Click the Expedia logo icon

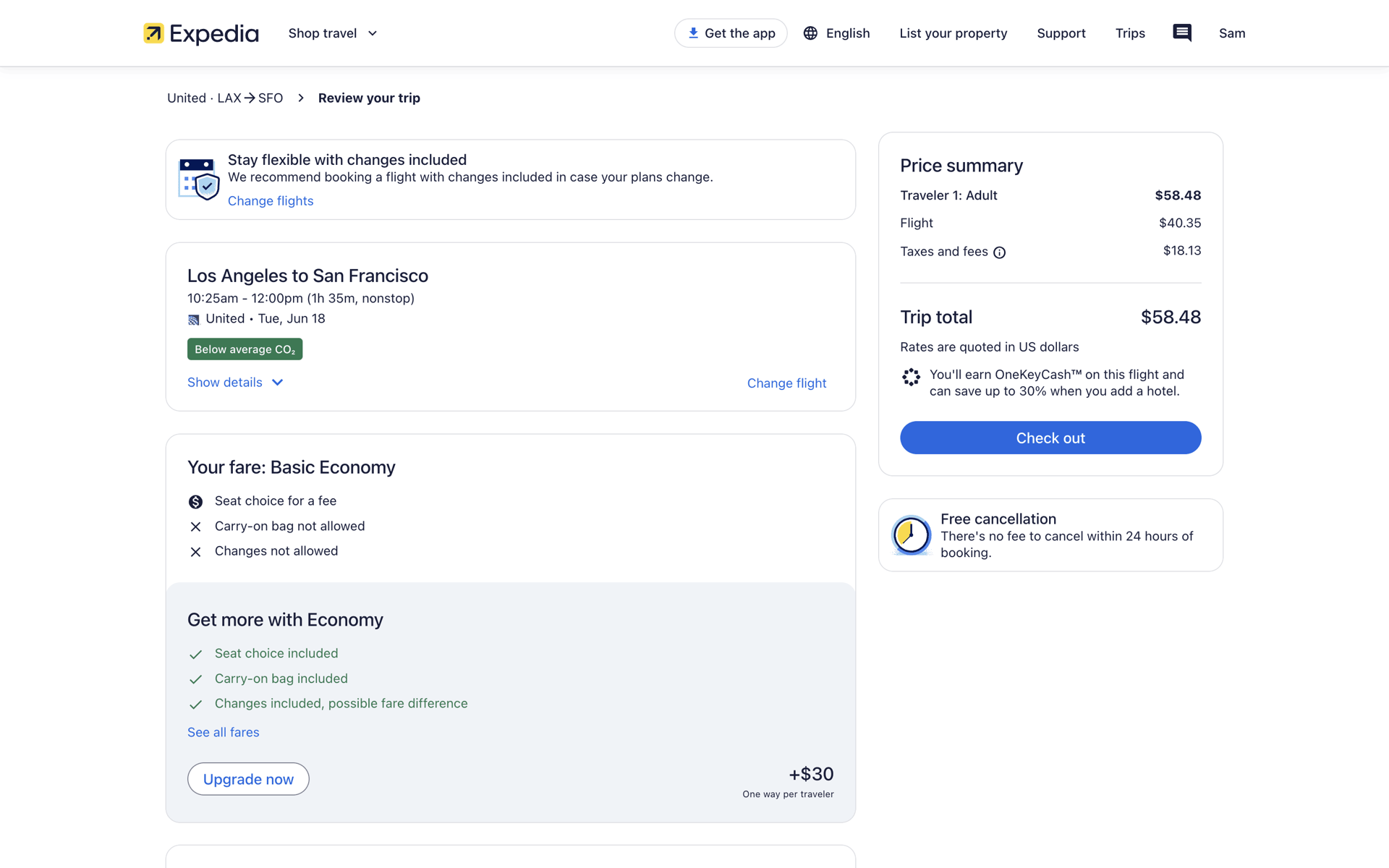(153, 33)
